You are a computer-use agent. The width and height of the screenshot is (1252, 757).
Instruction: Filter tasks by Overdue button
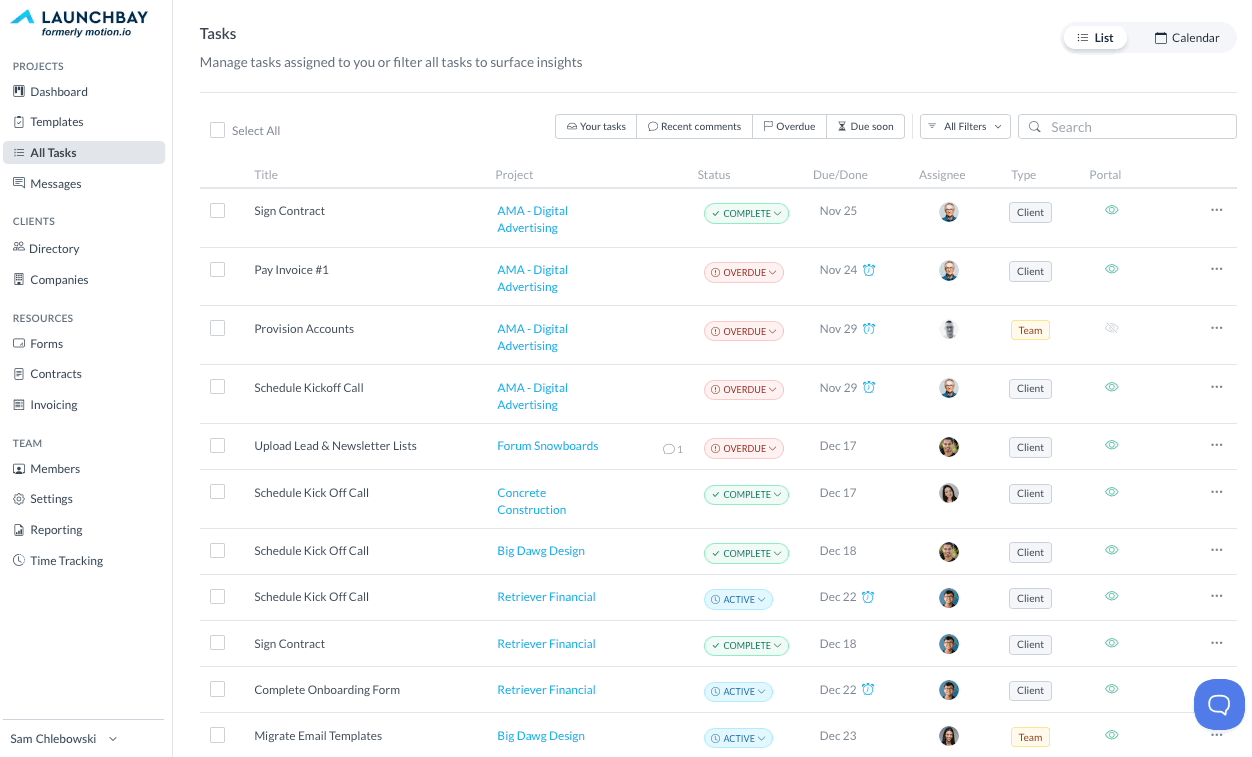click(x=789, y=126)
